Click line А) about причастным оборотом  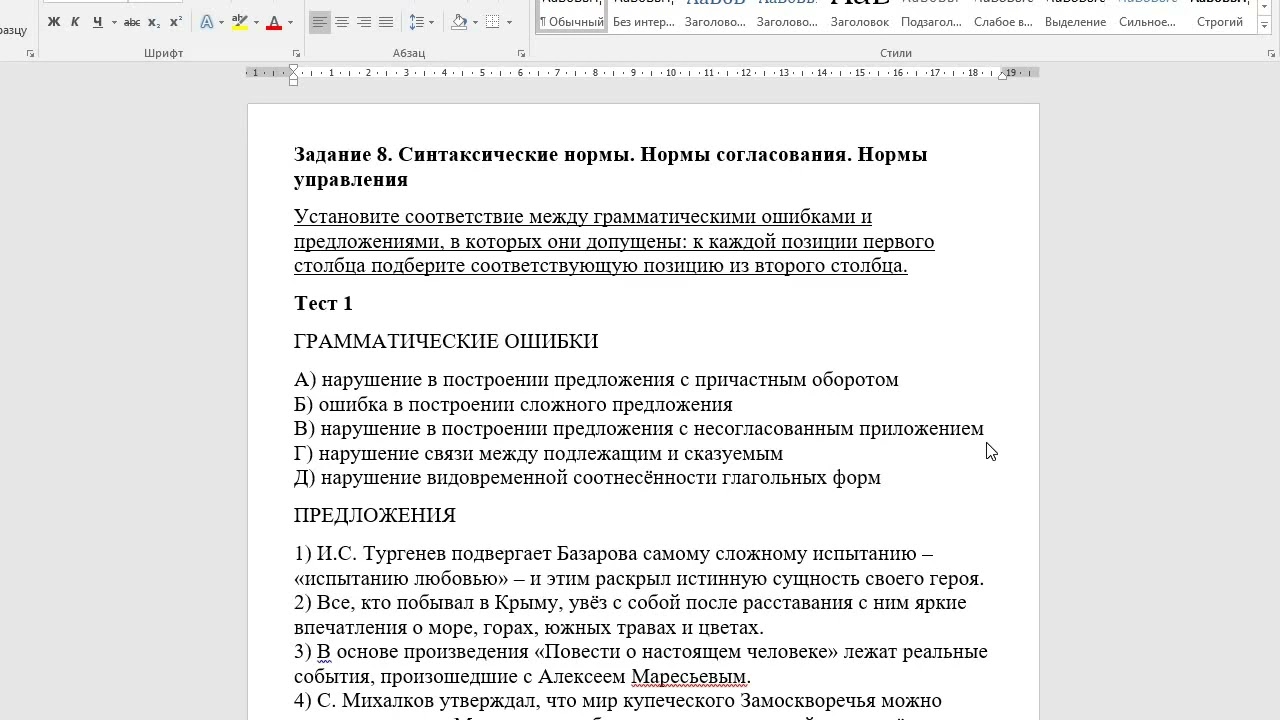pyautogui.click(x=596, y=380)
